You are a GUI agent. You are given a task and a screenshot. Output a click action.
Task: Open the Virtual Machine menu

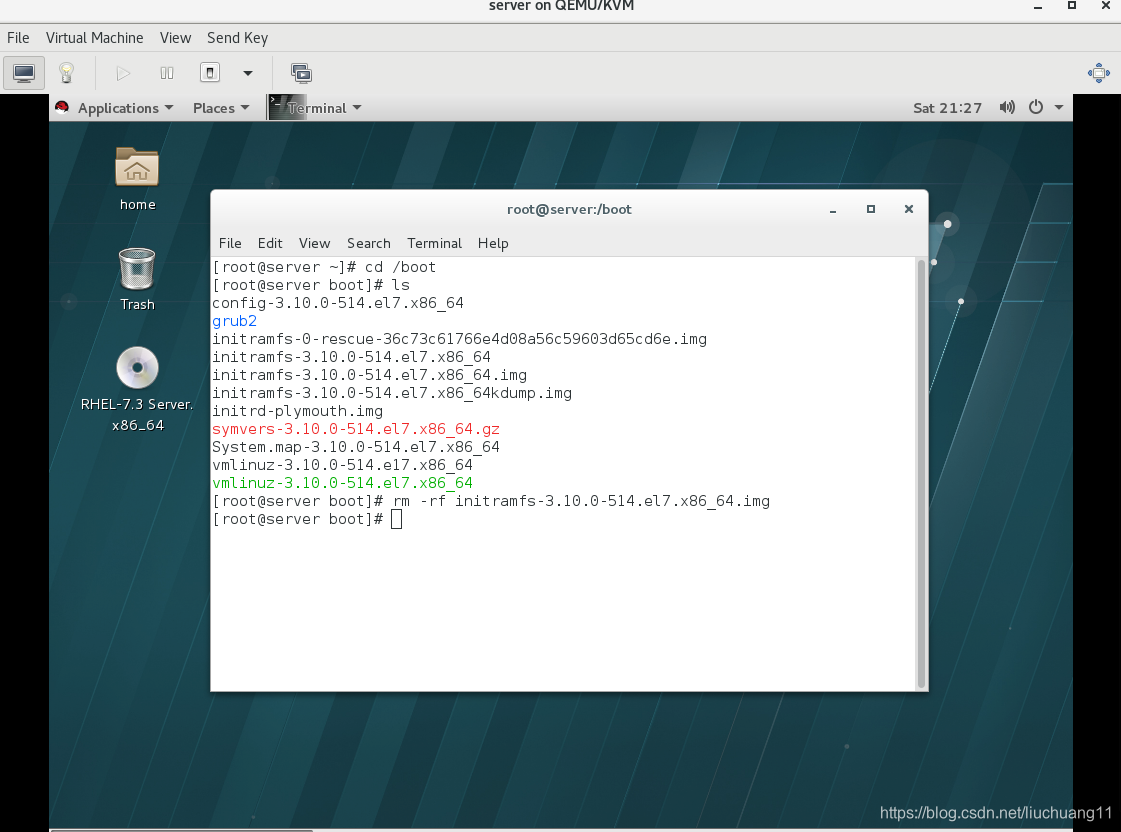click(x=94, y=38)
